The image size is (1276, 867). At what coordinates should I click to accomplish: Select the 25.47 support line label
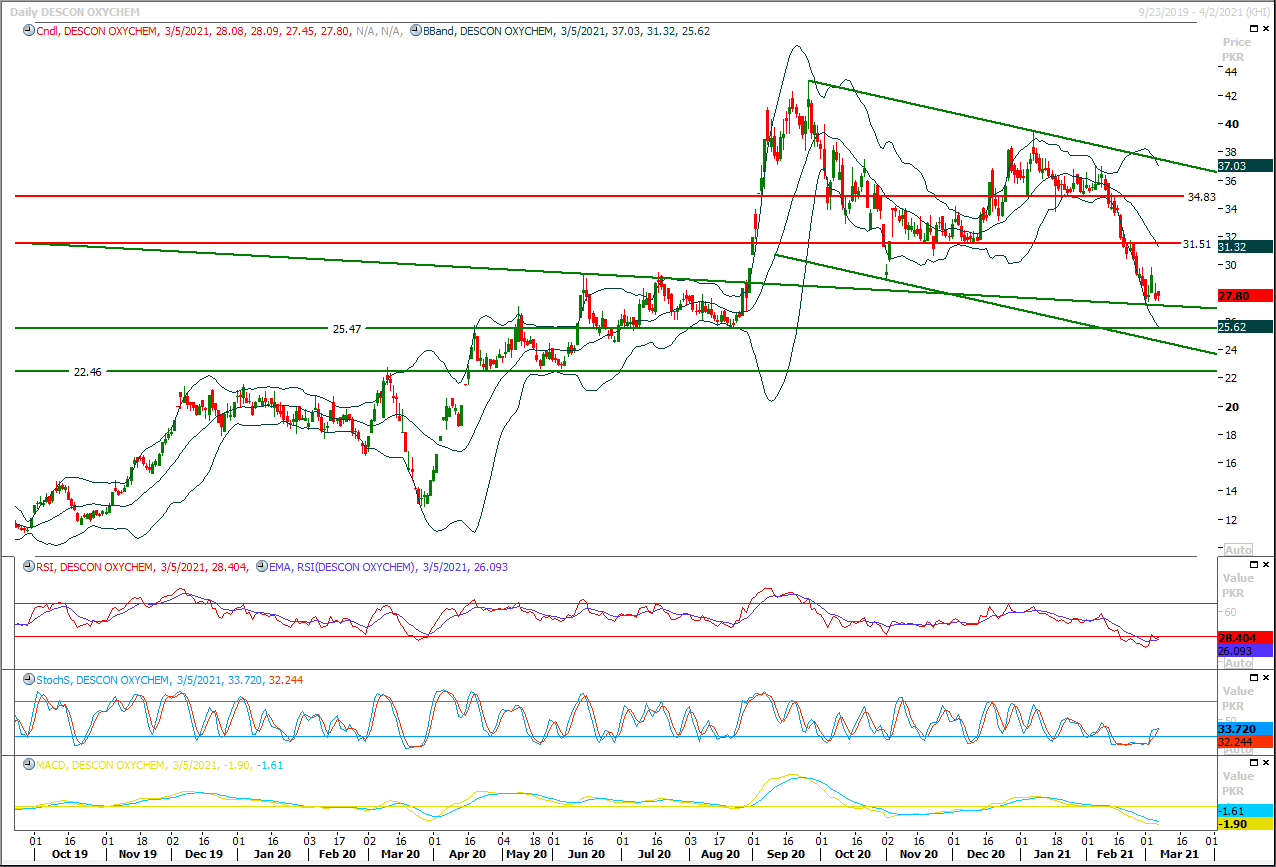pos(347,328)
